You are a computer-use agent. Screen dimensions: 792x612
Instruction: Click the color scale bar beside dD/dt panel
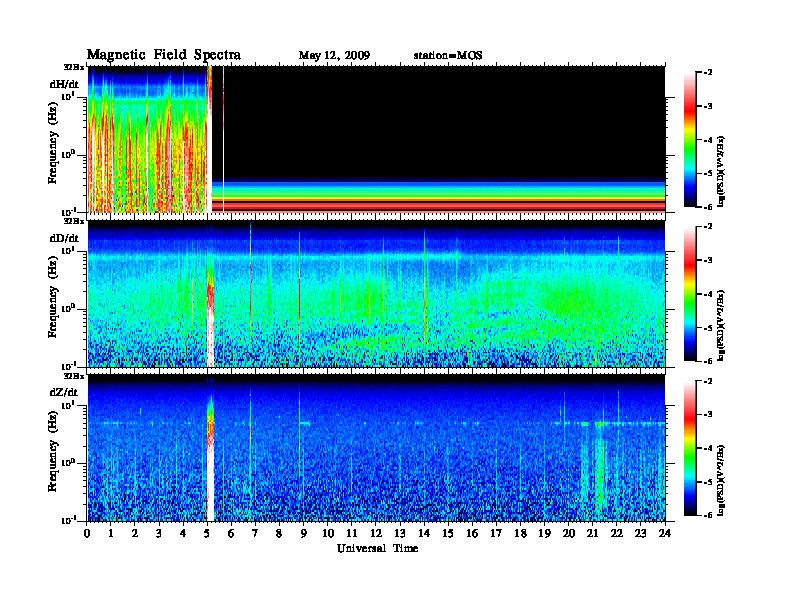(690, 294)
